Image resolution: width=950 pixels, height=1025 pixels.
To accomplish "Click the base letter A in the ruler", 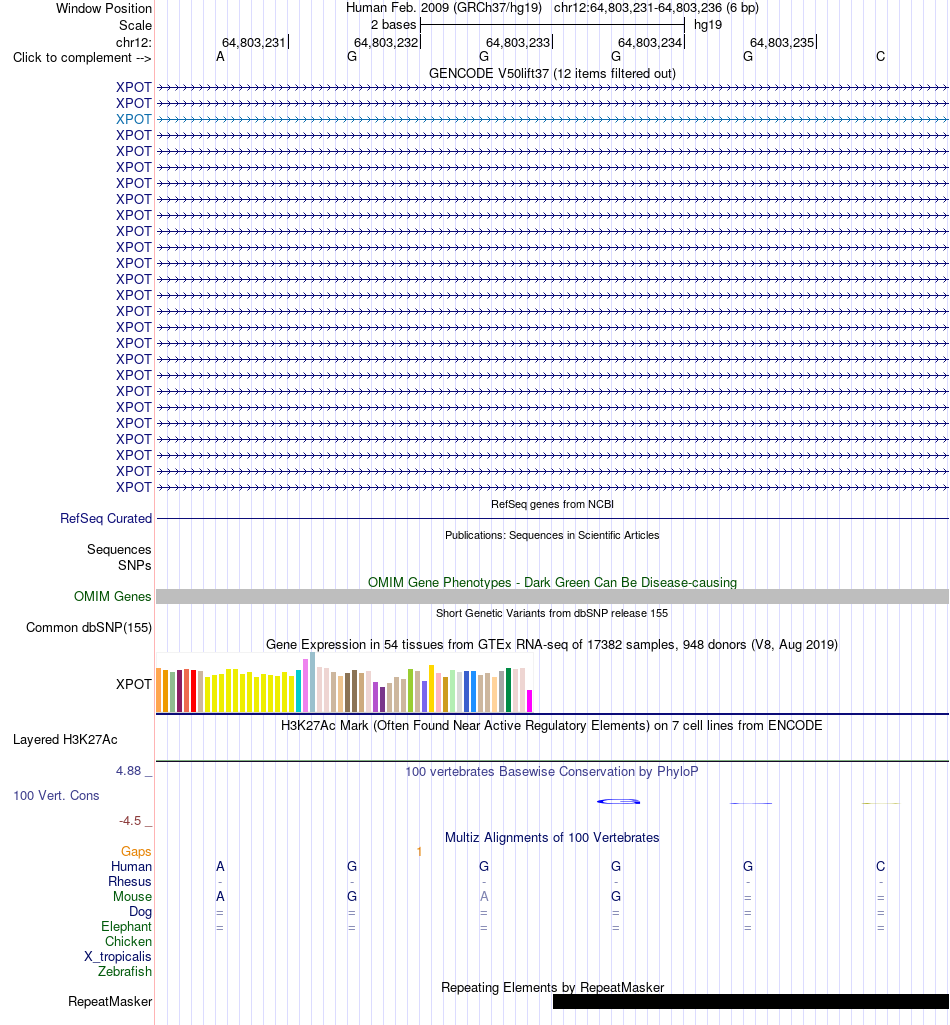I will point(220,56).
